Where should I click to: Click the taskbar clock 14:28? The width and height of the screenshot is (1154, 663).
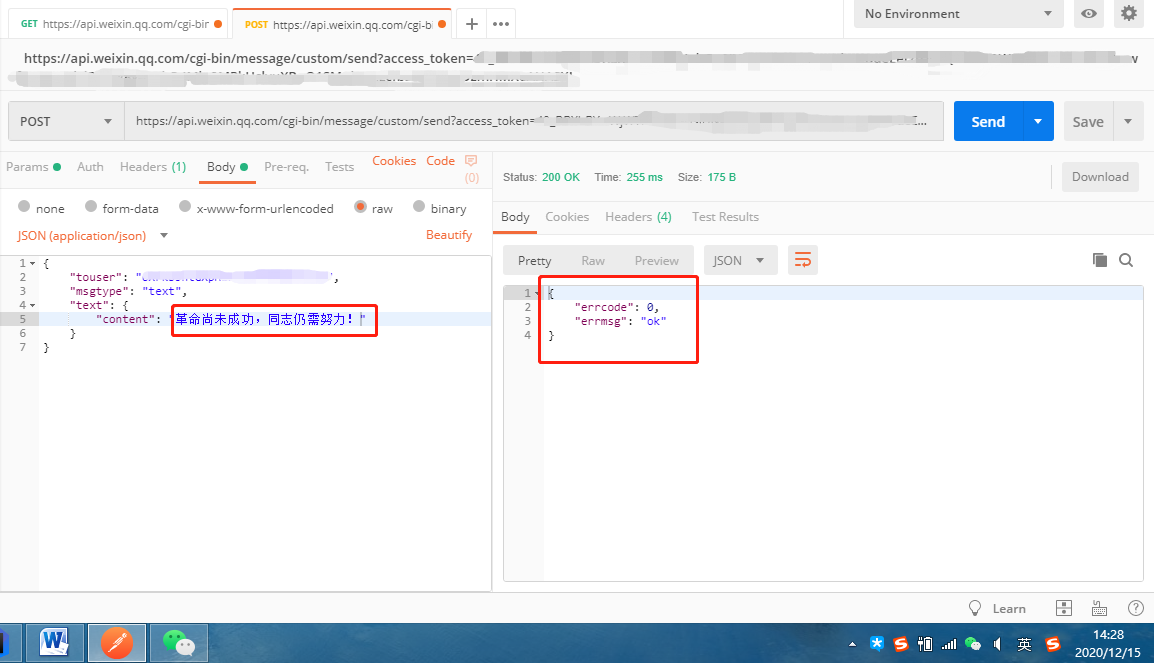click(x=1108, y=634)
